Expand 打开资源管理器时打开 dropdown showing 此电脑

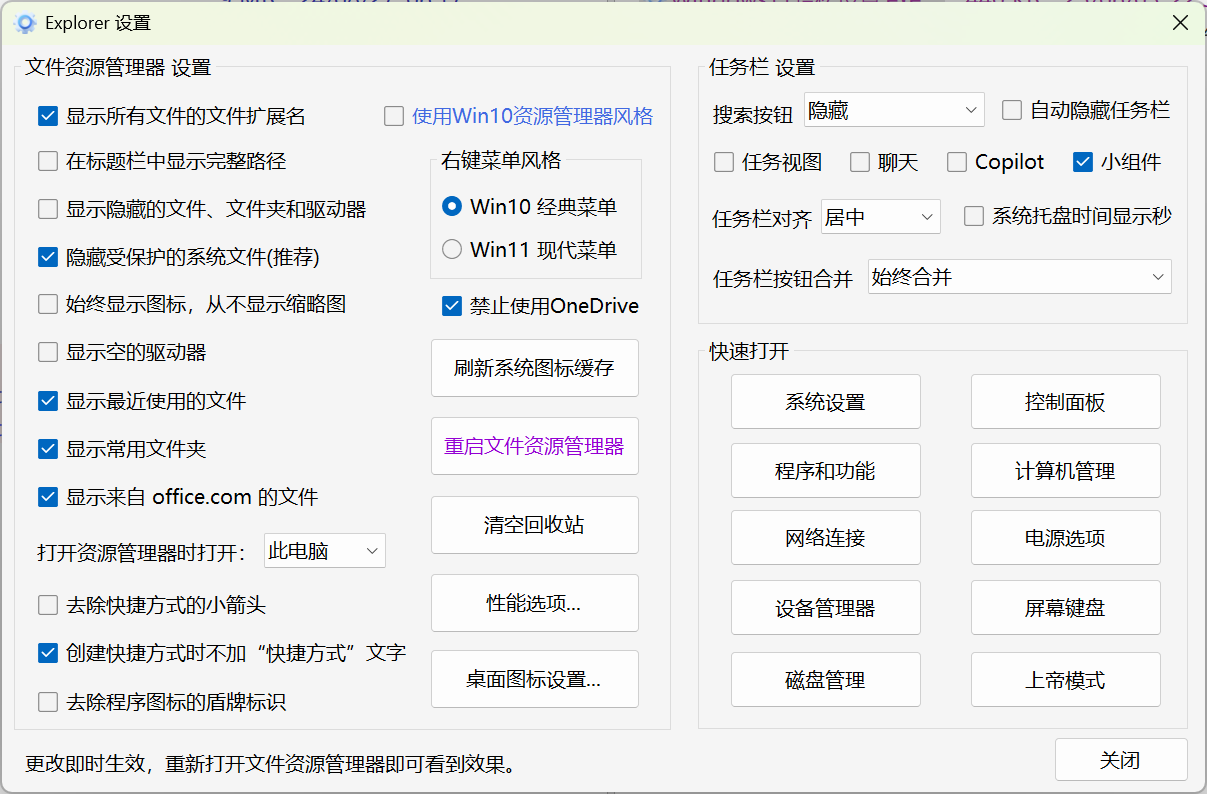click(324, 551)
